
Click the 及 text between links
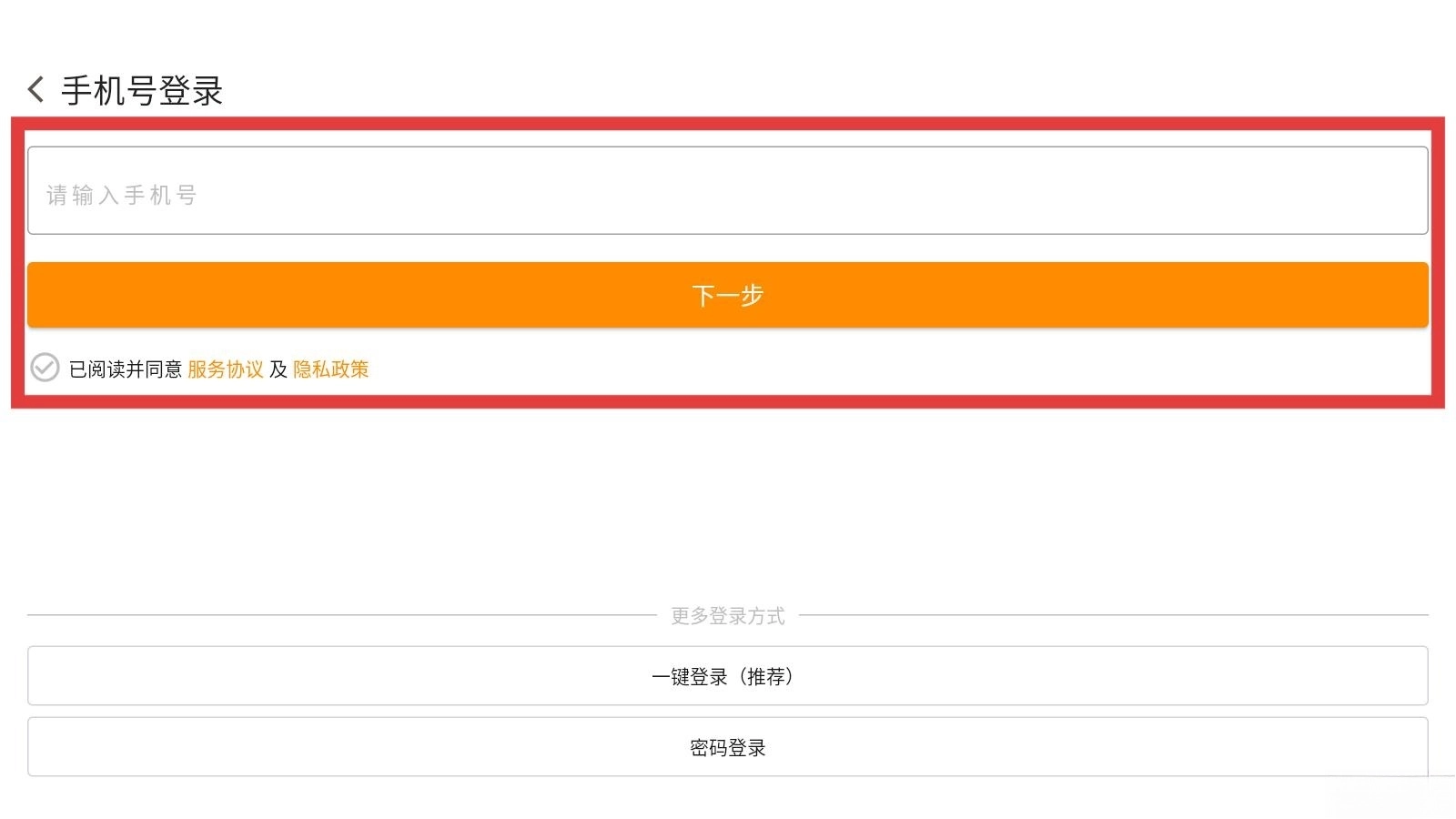coord(278,369)
